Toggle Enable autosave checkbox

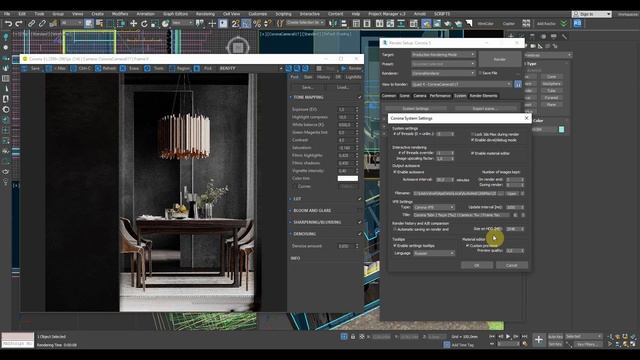[395, 172]
